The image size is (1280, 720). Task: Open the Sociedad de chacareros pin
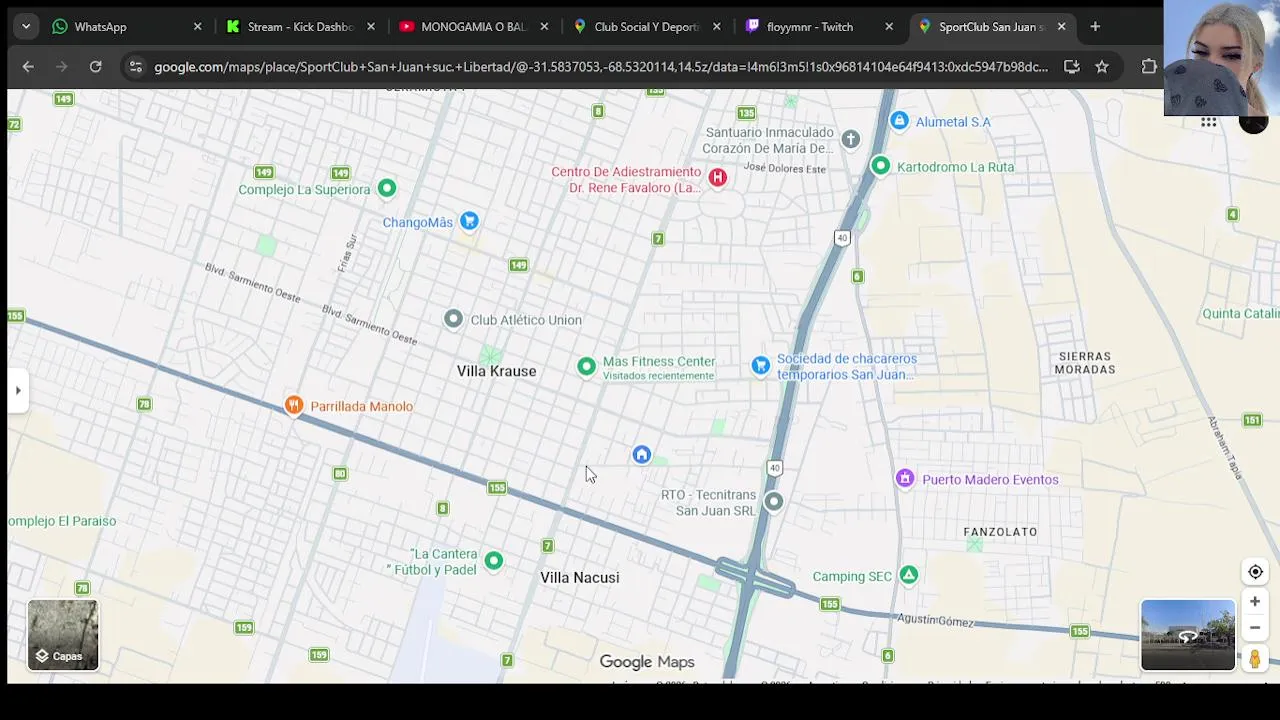pyautogui.click(x=761, y=366)
